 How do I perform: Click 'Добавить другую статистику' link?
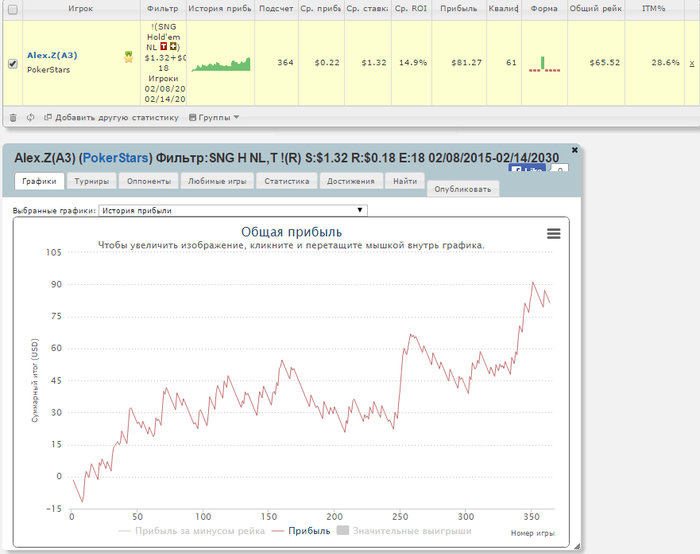coord(110,117)
